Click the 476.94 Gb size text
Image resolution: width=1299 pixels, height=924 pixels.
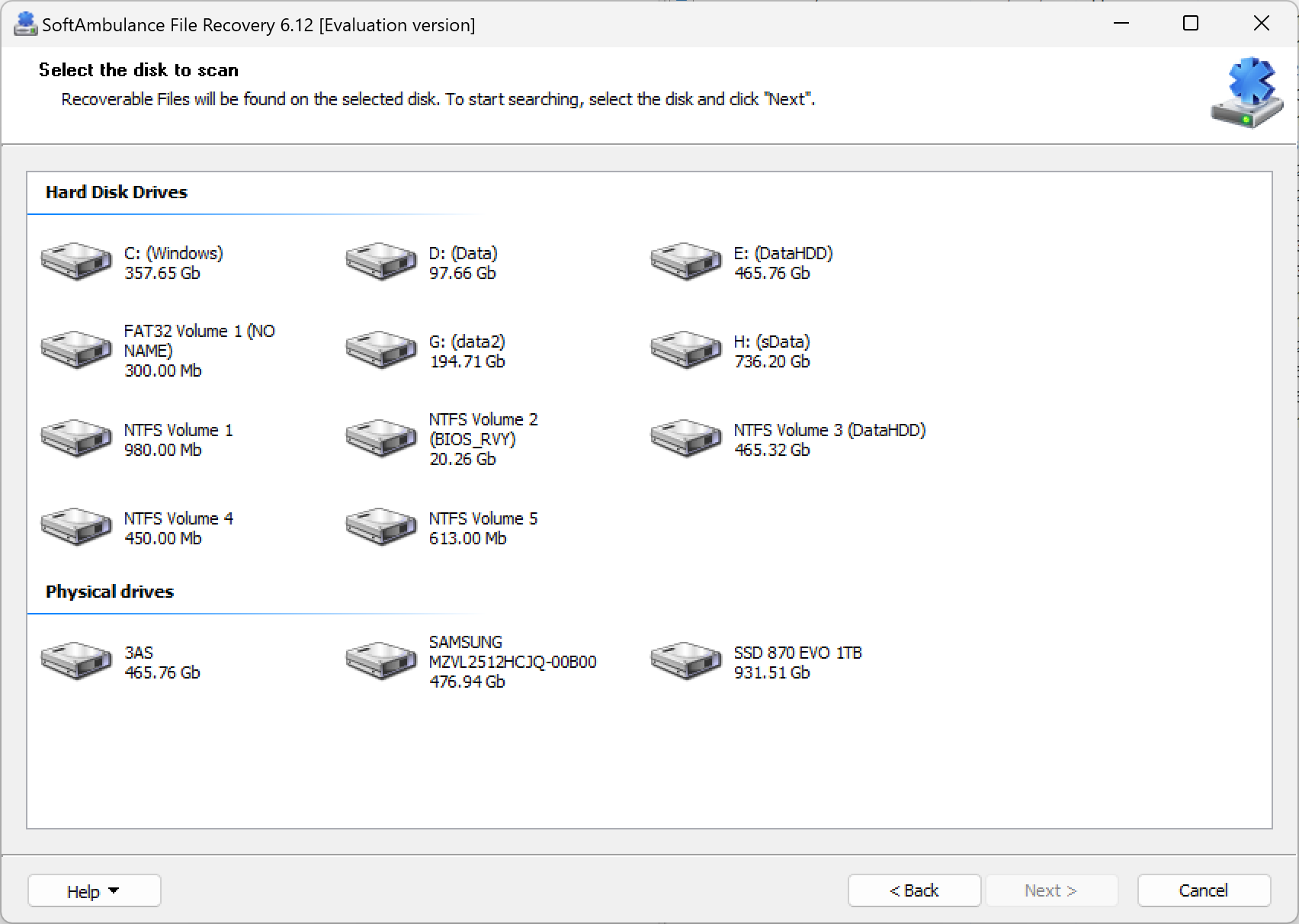point(467,682)
